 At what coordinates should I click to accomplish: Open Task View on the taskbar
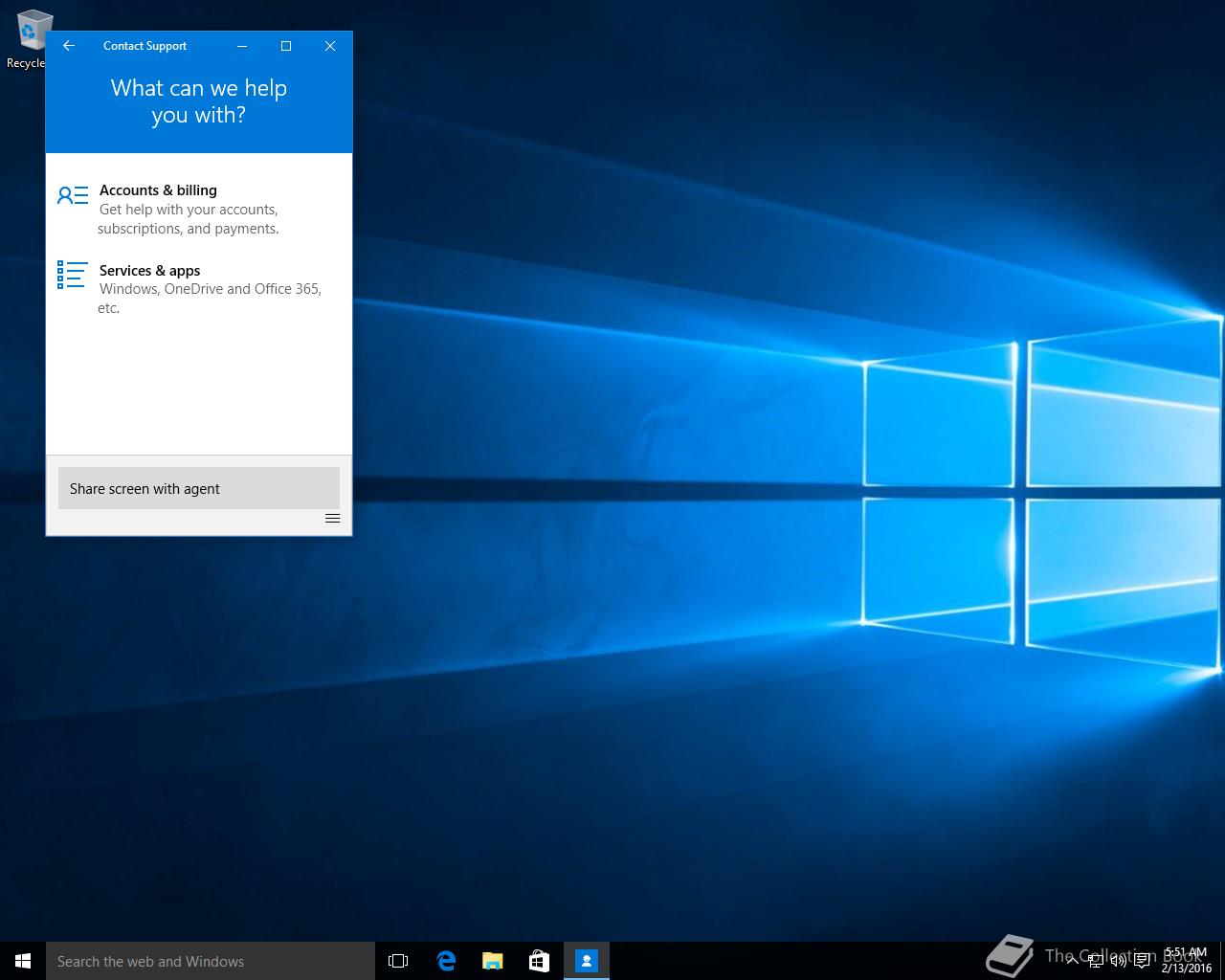coord(398,961)
